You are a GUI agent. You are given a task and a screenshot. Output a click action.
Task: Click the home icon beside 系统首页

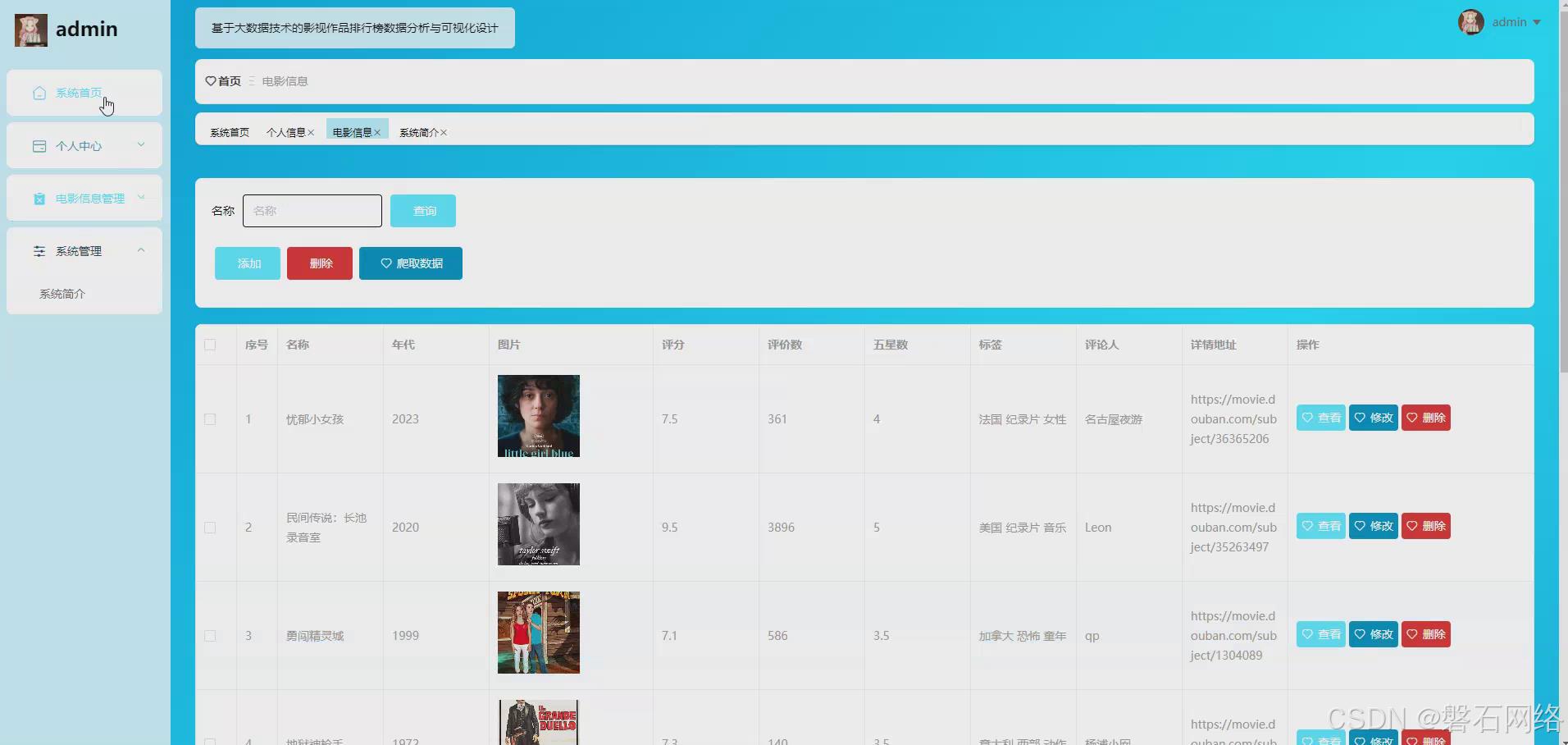click(39, 93)
